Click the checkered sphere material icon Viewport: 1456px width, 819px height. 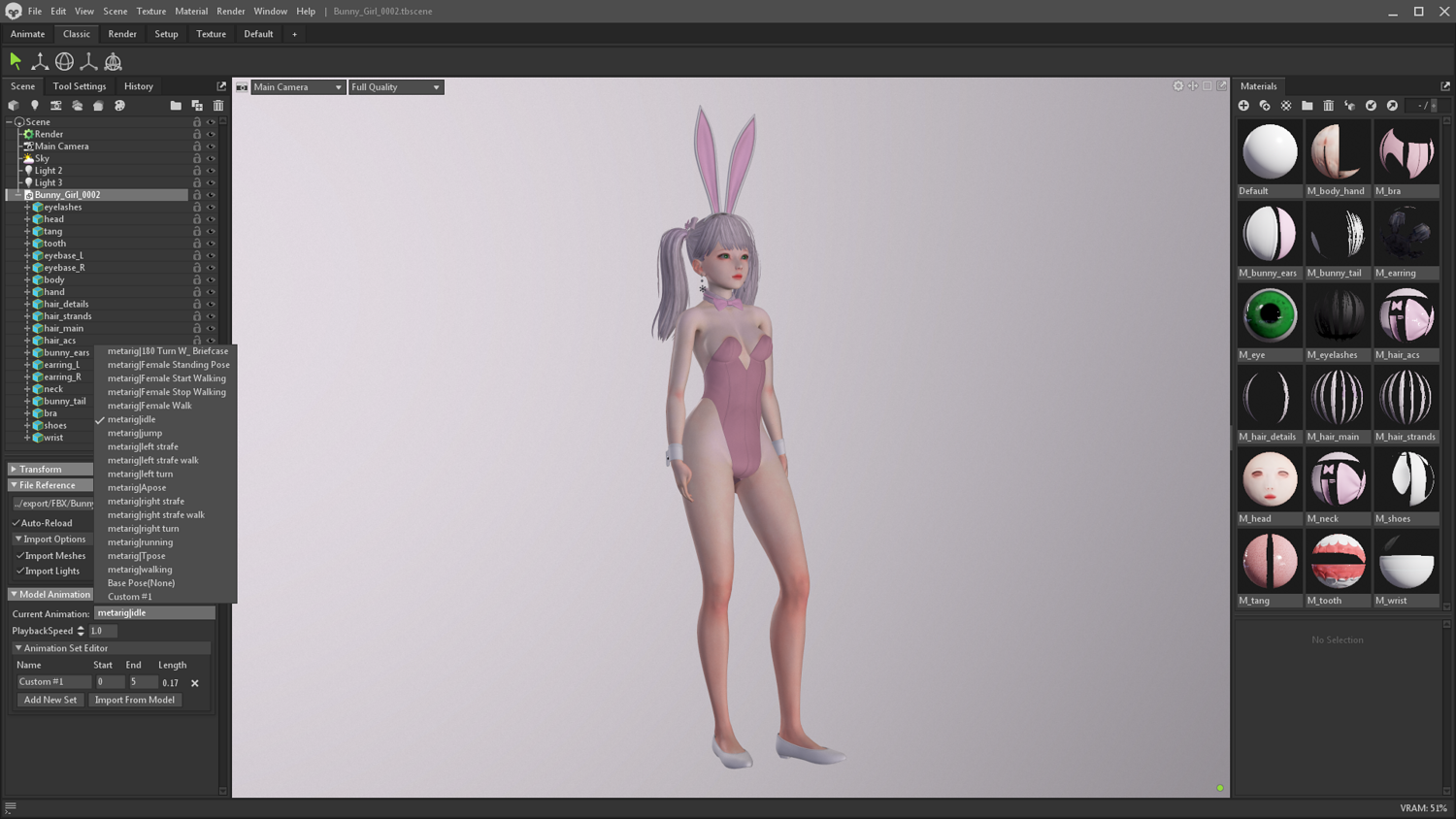tap(1286, 106)
